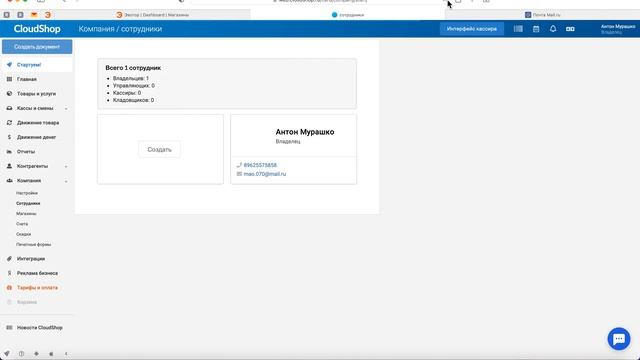Click the Всего 1 сотрудник heading
This screenshot has height=360, width=640.
tap(133, 68)
